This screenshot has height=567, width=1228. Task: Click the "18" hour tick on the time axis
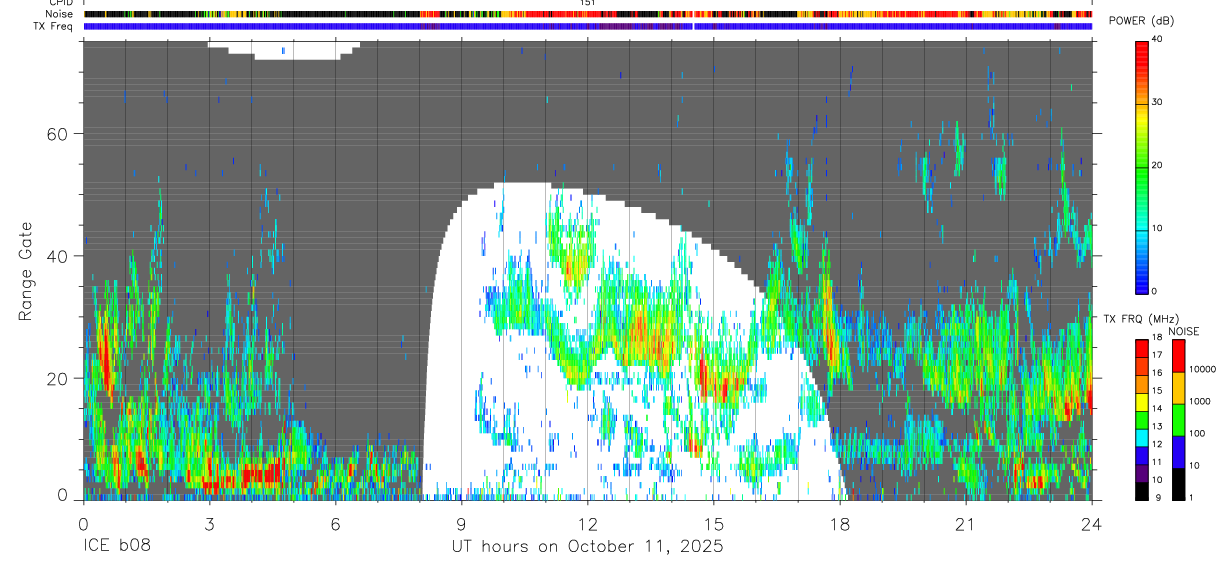[x=839, y=524]
